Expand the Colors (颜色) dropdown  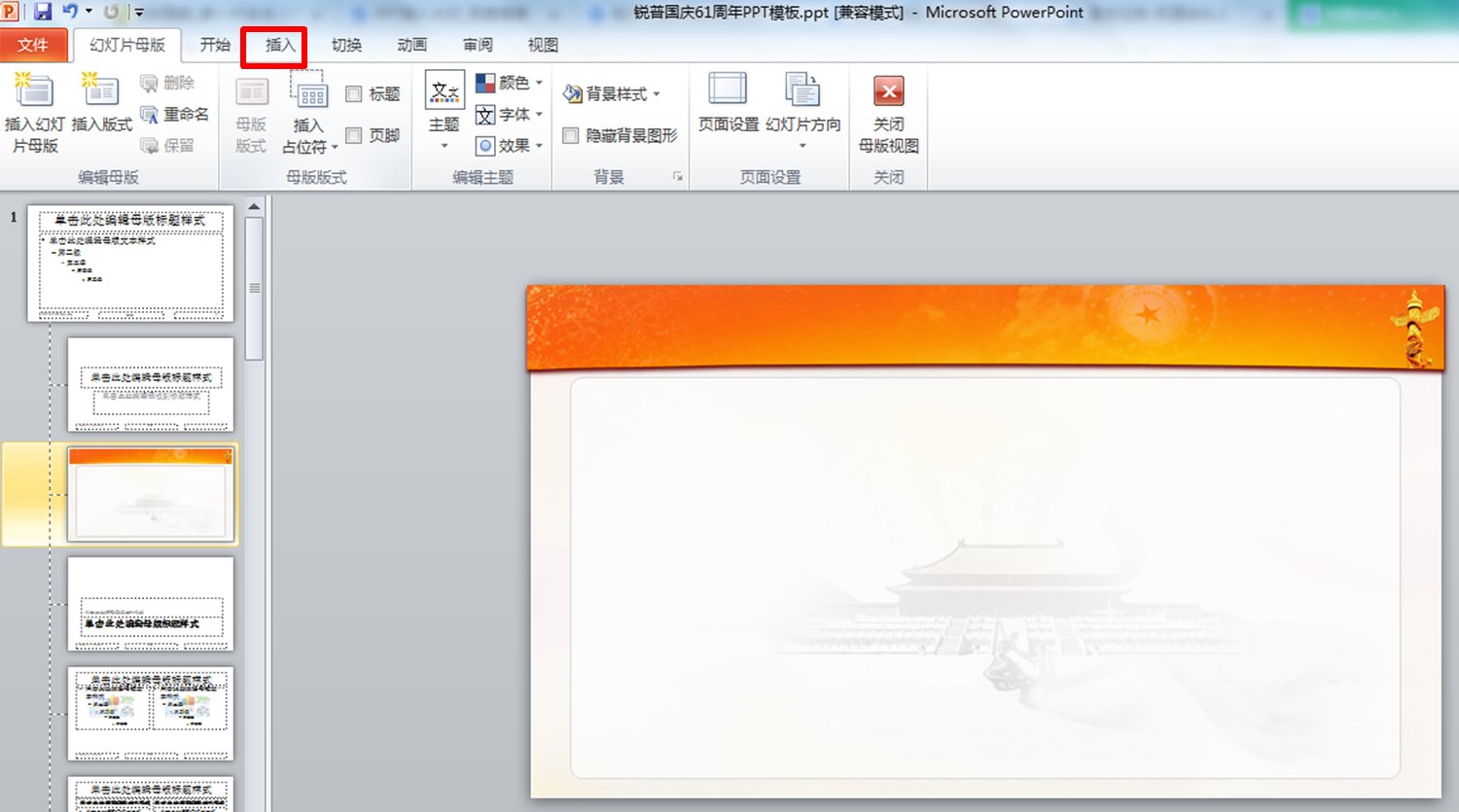(x=509, y=84)
